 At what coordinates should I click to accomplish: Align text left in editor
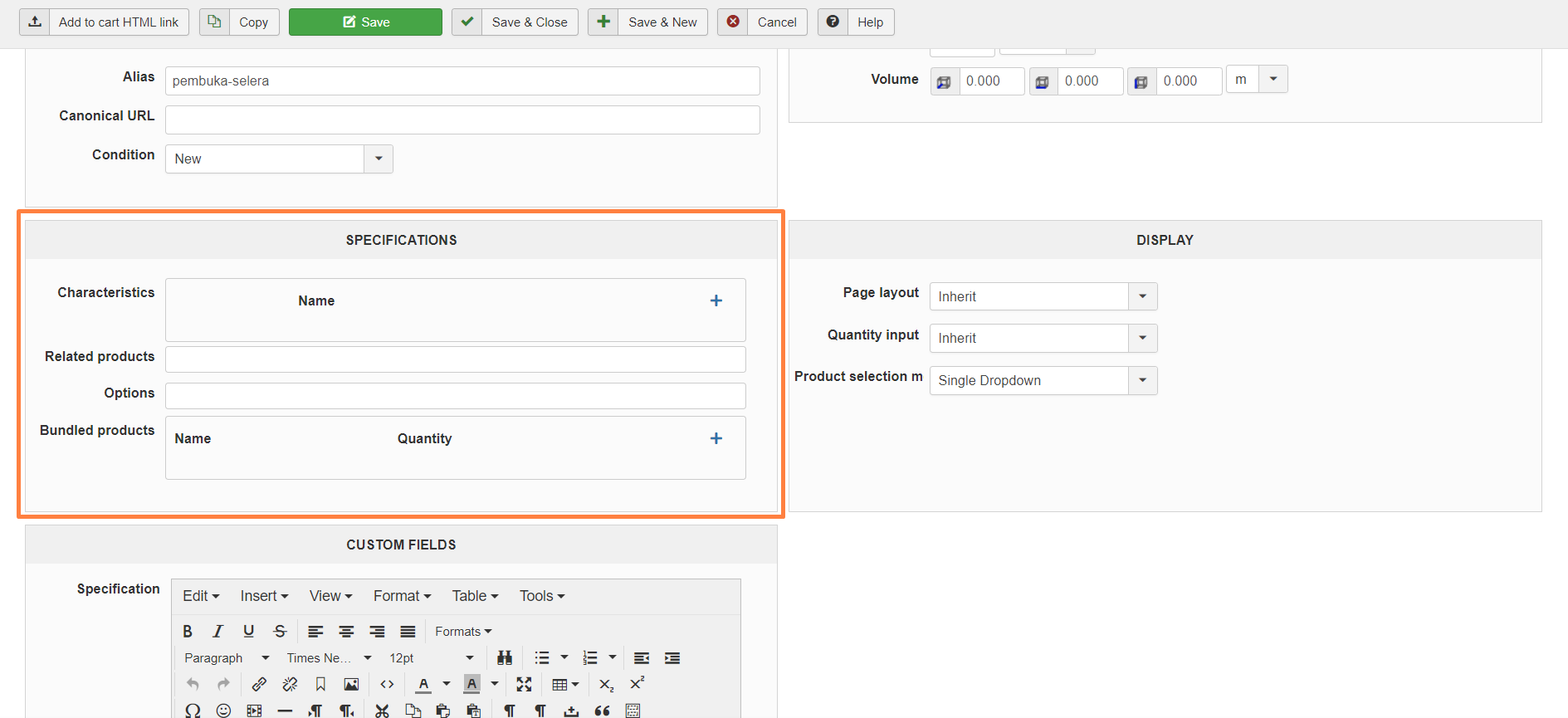click(315, 632)
